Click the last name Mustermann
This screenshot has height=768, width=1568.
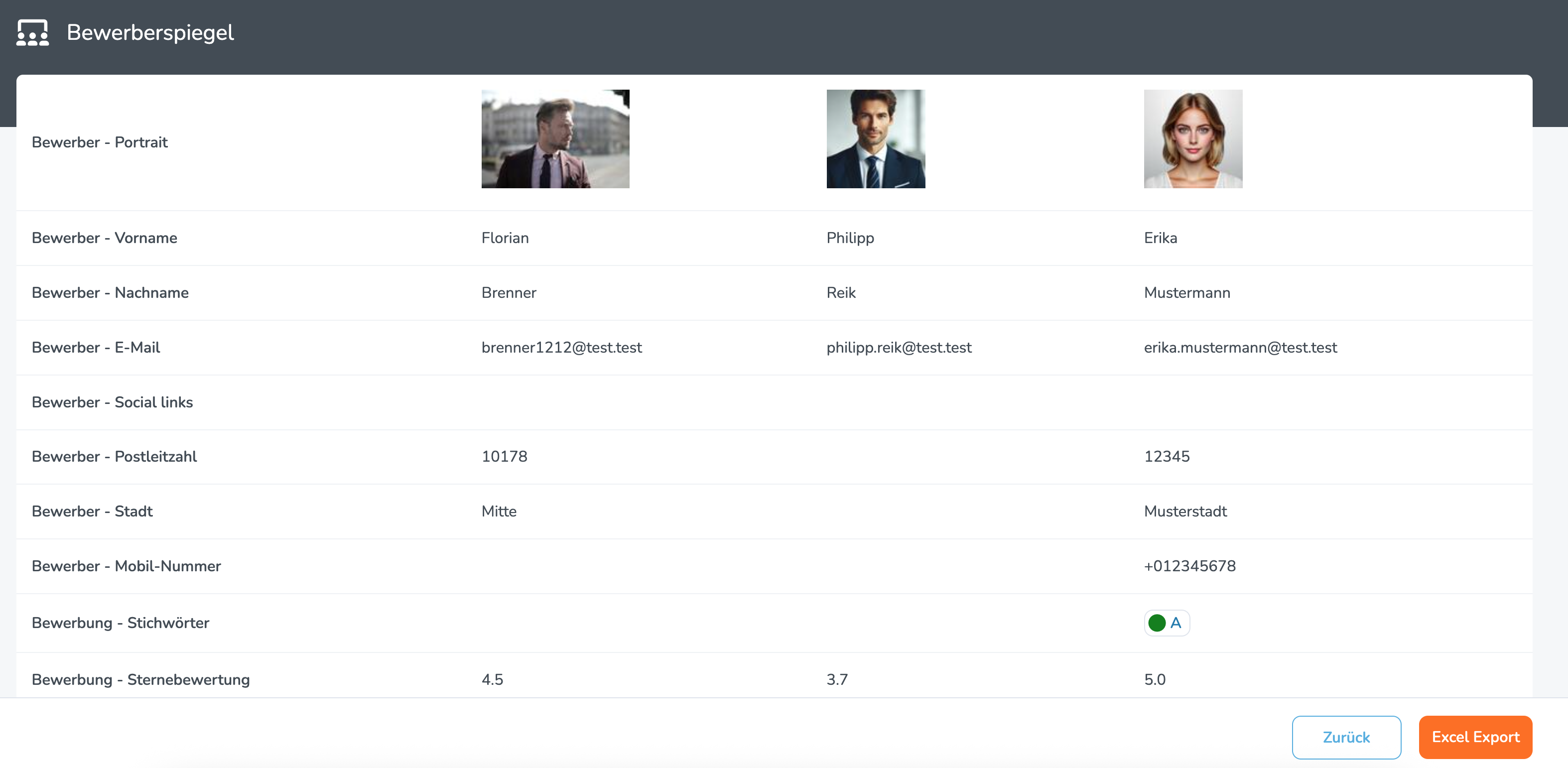click(1187, 293)
